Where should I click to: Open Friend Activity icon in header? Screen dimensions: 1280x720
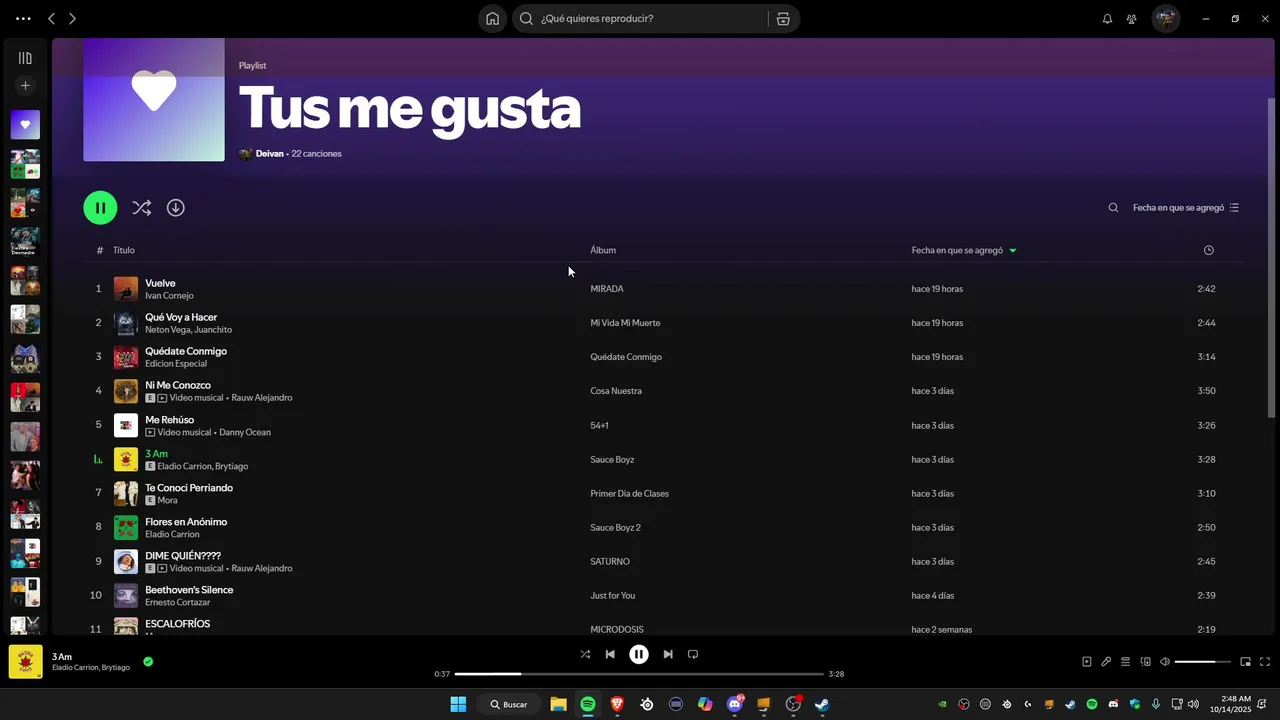[x=1131, y=19]
